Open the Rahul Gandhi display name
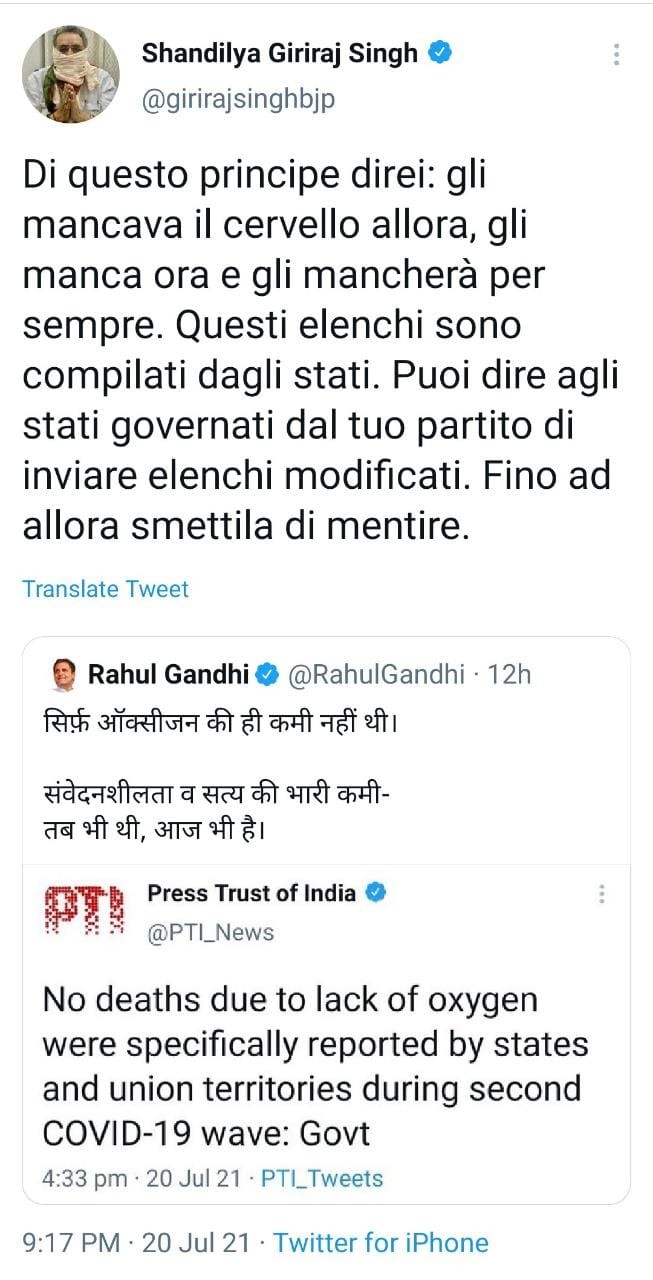Image resolution: width=653 pixels, height=1280 pixels. tap(168, 675)
